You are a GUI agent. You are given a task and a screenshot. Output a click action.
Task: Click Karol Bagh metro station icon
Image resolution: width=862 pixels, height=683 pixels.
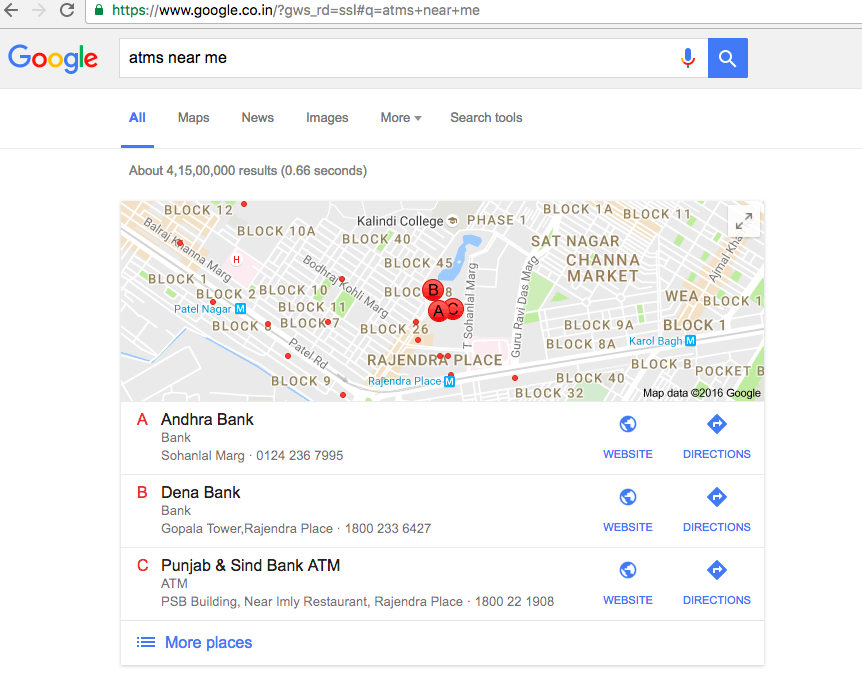pyautogui.click(x=690, y=341)
